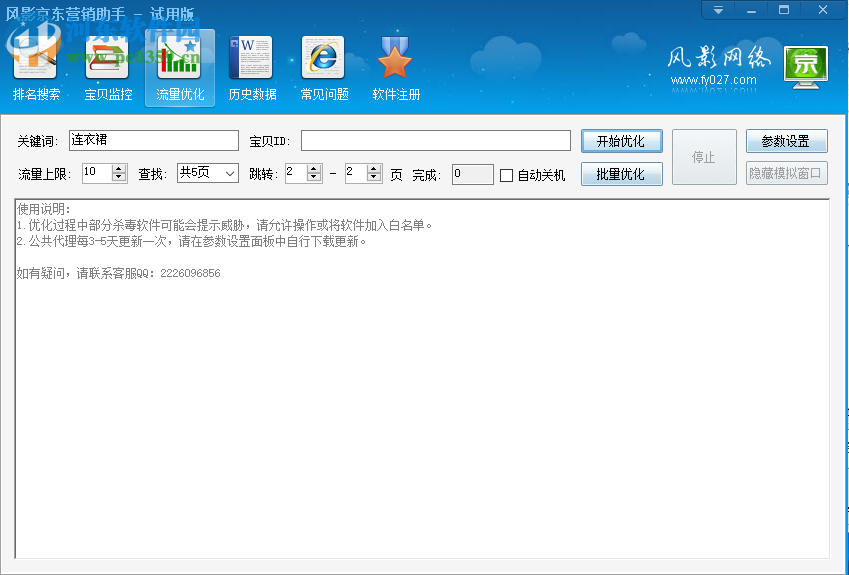849x575 pixels.
Task: Focus the 宝贝ID input field
Action: coord(436,140)
